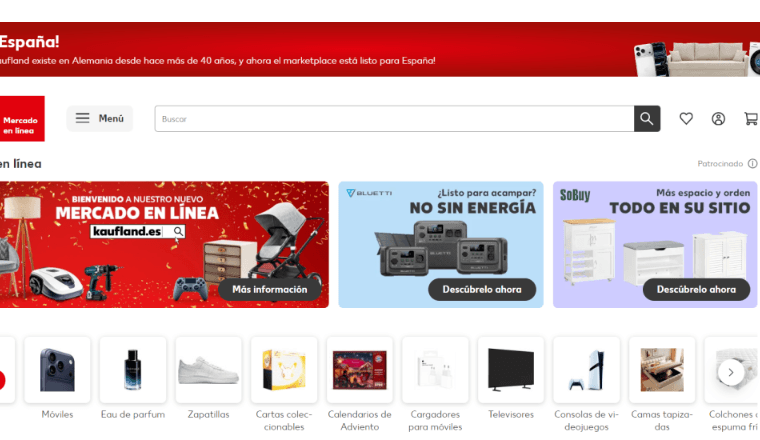
Task: Click Descúbrelo ahora on Bluetti banner
Action: point(482,289)
